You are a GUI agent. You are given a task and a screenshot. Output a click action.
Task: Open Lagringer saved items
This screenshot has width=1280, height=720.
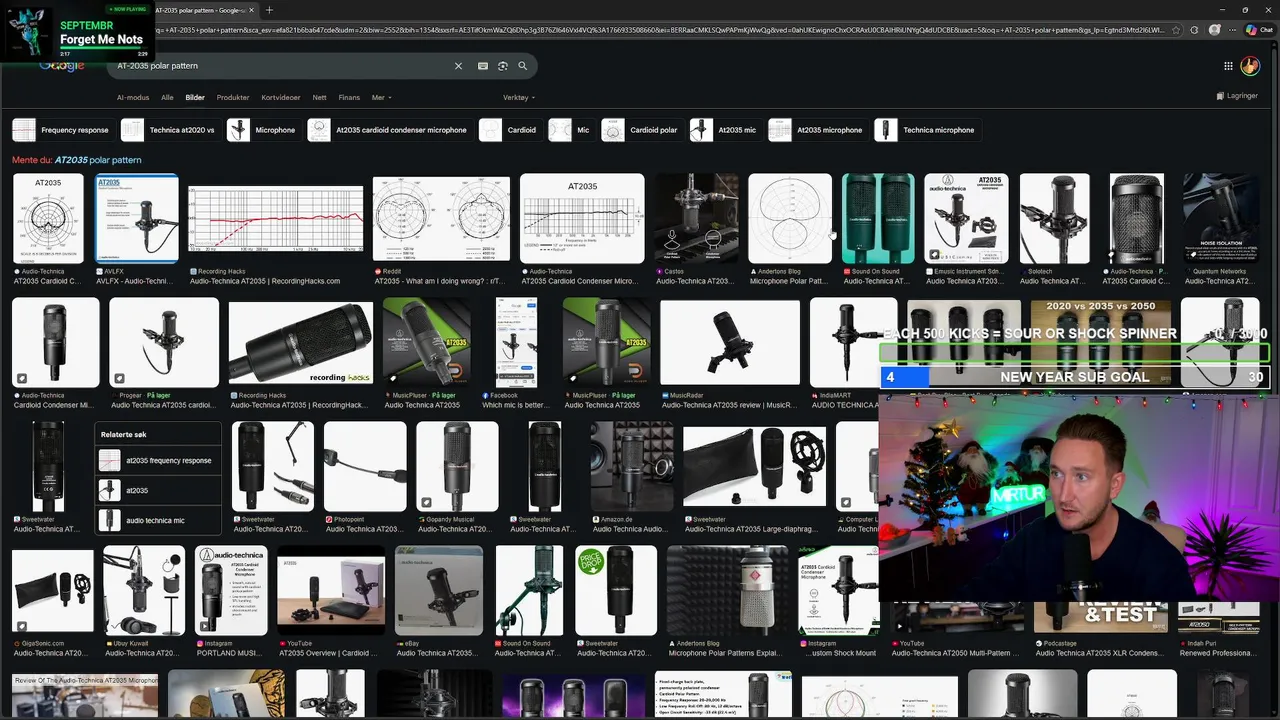point(1237,96)
